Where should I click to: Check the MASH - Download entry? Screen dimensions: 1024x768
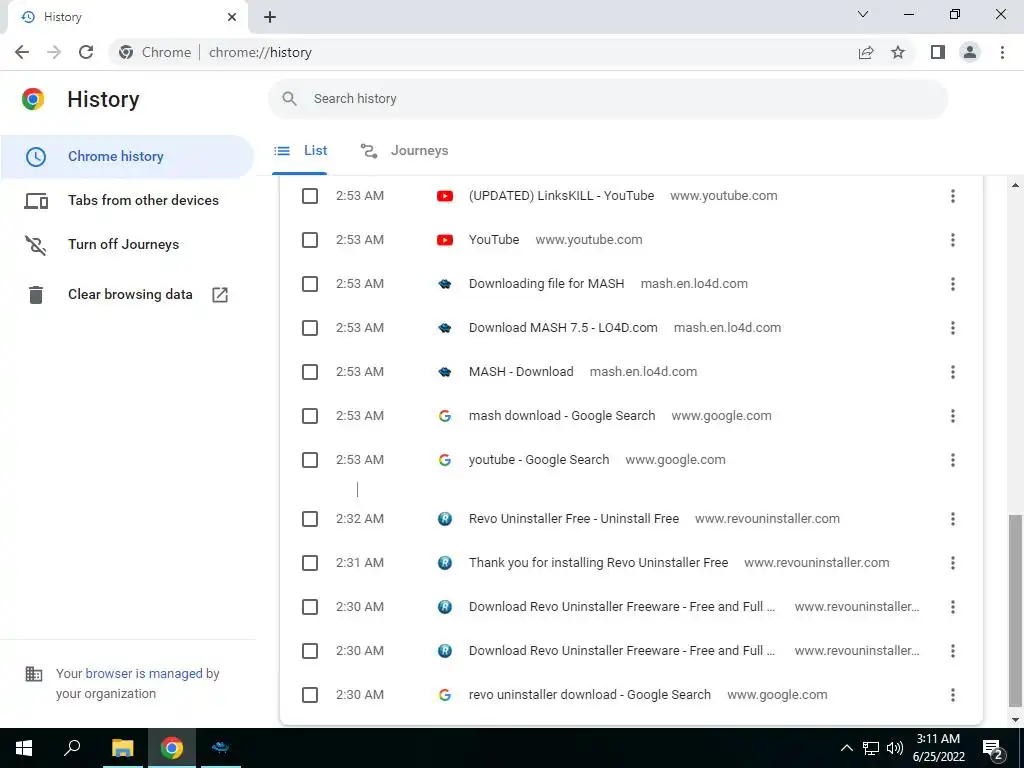point(310,372)
